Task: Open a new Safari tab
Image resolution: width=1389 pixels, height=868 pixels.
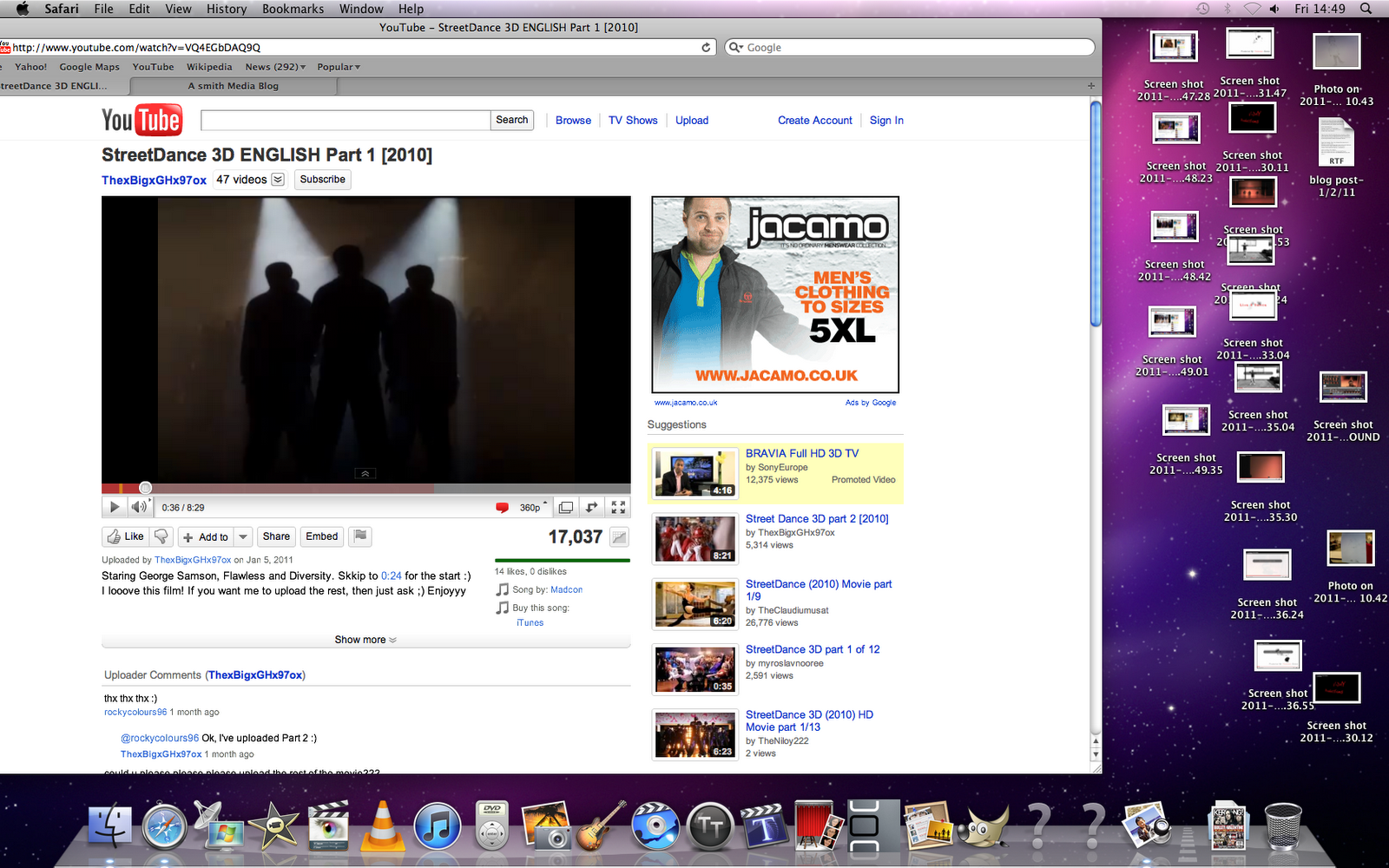Action: pos(1091,86)
